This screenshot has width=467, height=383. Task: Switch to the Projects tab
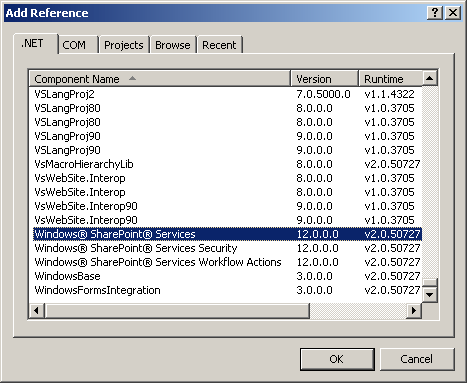pyautogui.click(x=124, y=45)
